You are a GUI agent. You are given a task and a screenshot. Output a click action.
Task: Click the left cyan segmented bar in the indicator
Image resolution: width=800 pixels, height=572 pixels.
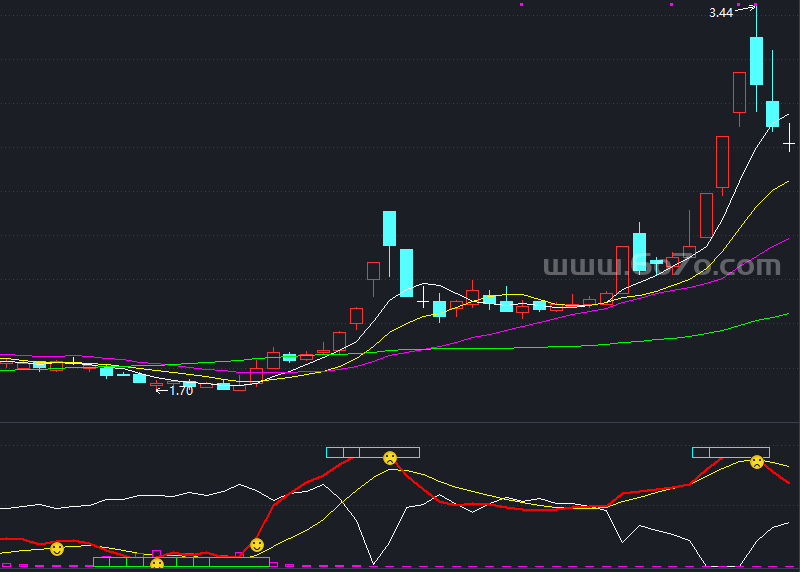373,452
